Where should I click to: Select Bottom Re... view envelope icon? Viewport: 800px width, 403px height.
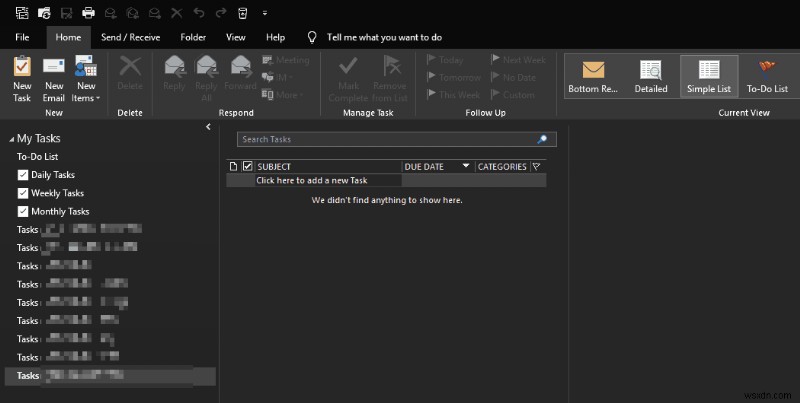point(593,70)
